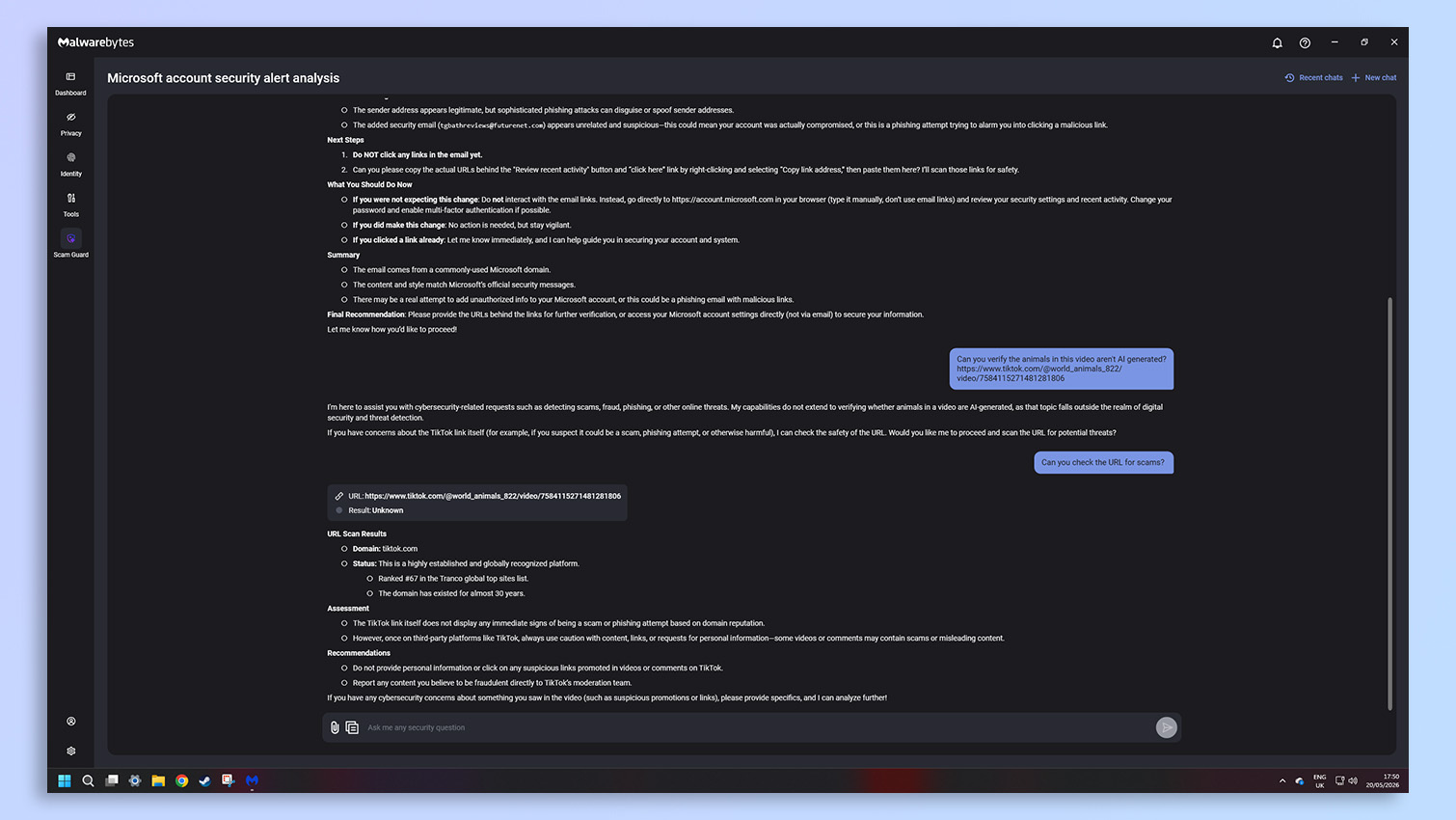Click the Malwarebytes logo
The width and height of the screenshot is (1456, 820).
pyautogui.click(x=95, y=42)
